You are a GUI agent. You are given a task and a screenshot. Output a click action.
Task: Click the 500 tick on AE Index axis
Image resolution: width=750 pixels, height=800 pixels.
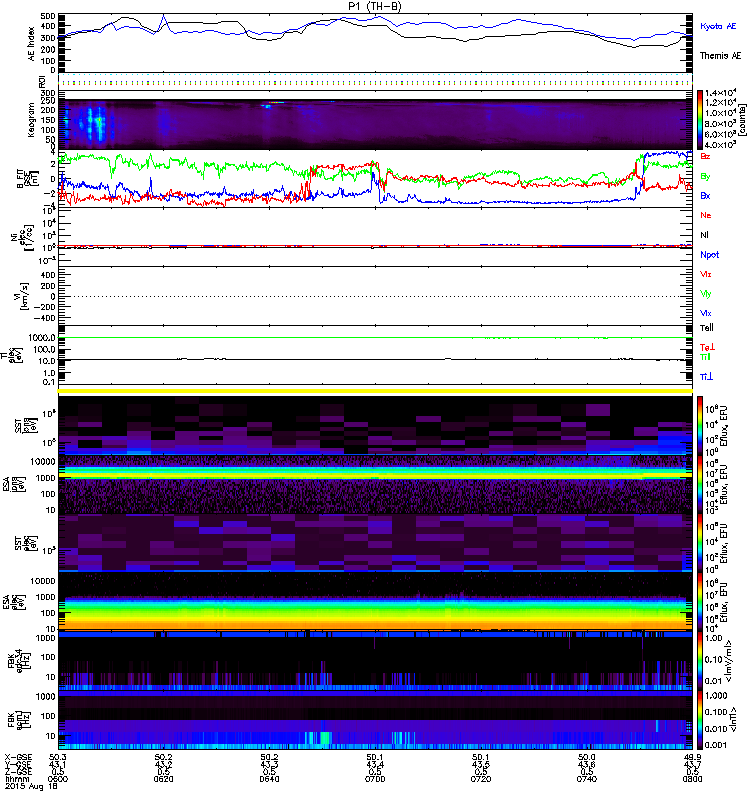(48, 16)
